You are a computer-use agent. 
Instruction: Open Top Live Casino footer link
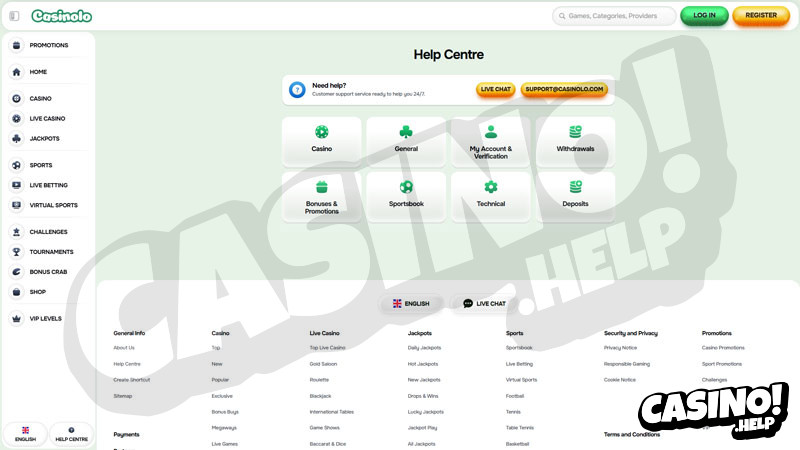click(328, 348)
